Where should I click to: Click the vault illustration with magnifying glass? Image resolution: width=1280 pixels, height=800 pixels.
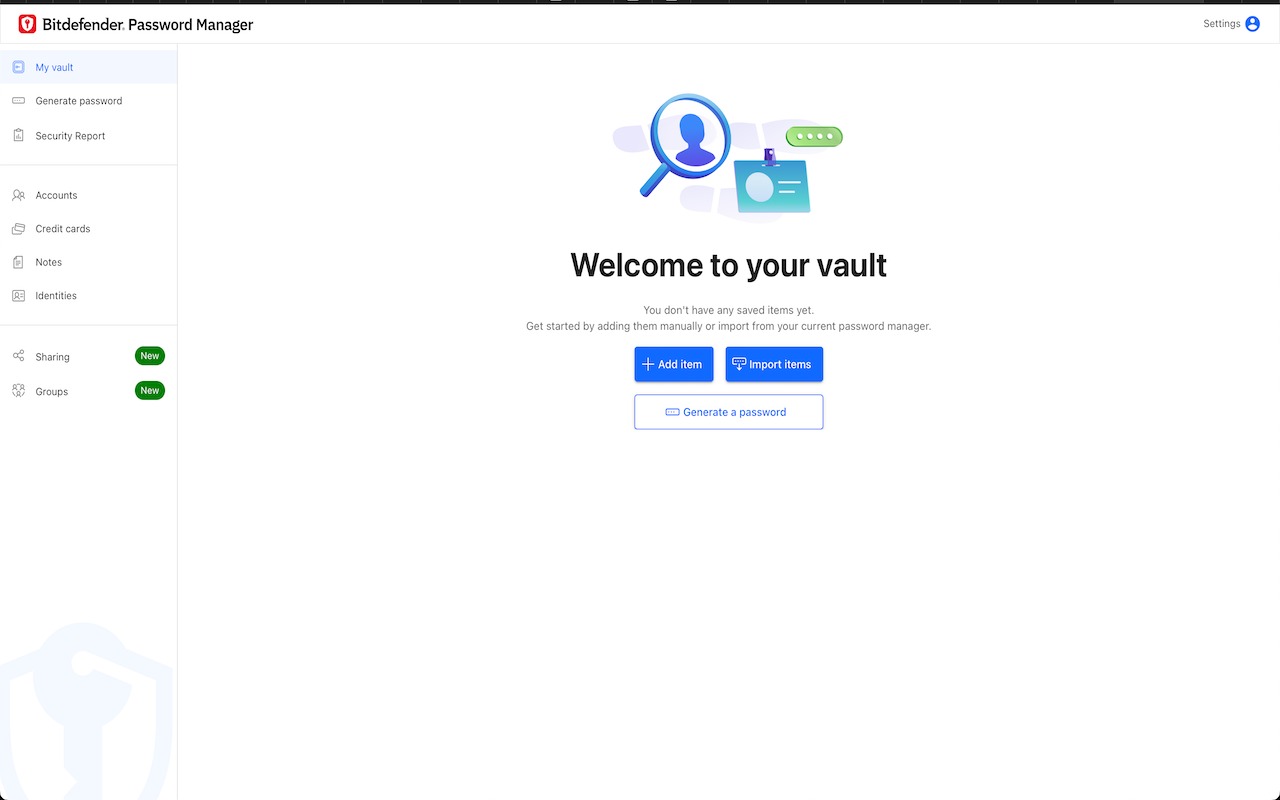point(728,155)
